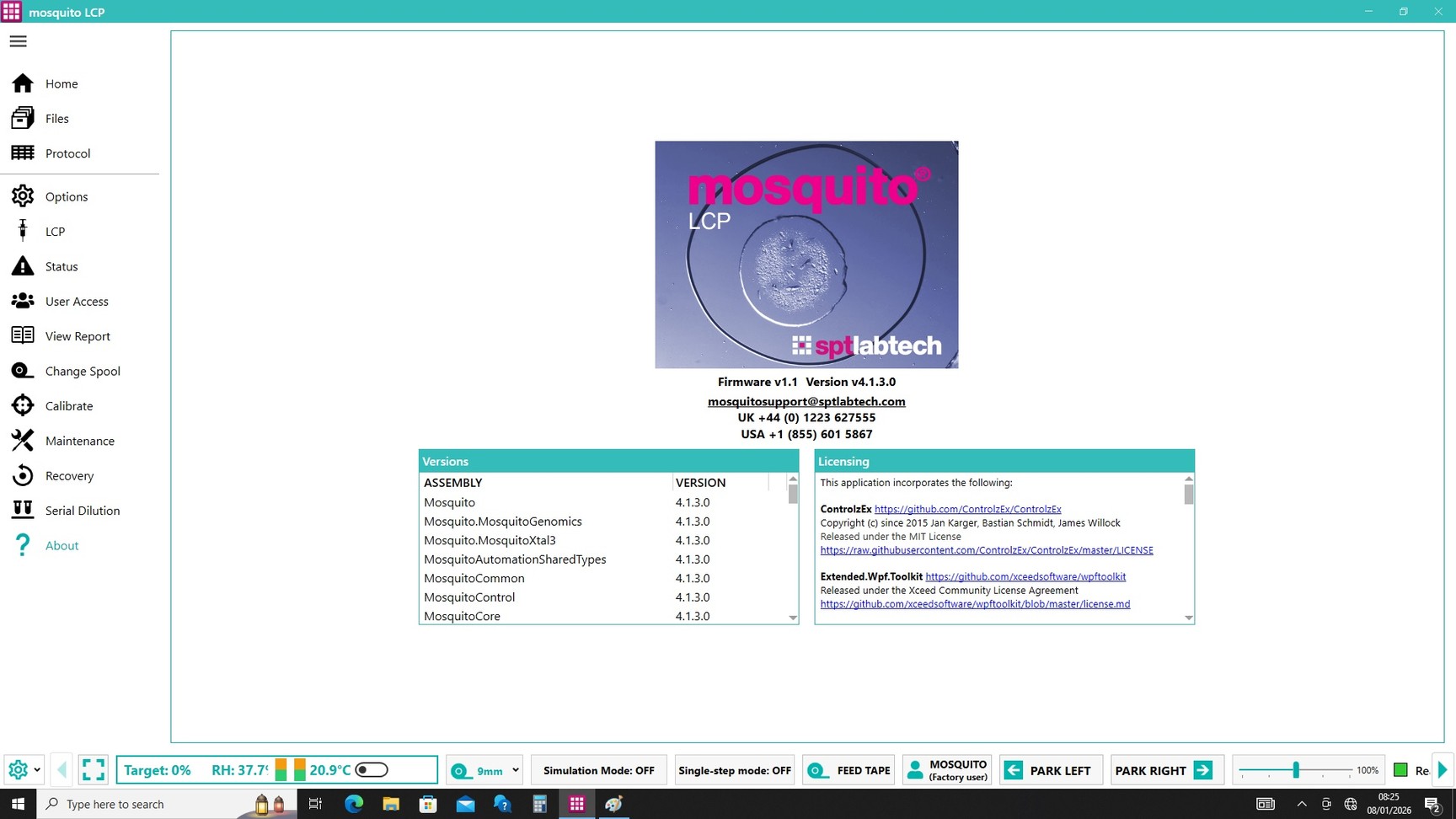The image size is (1456, 819).
Task: Collapse the sidebar with the hamburger menu
Action: click(19, 41)
